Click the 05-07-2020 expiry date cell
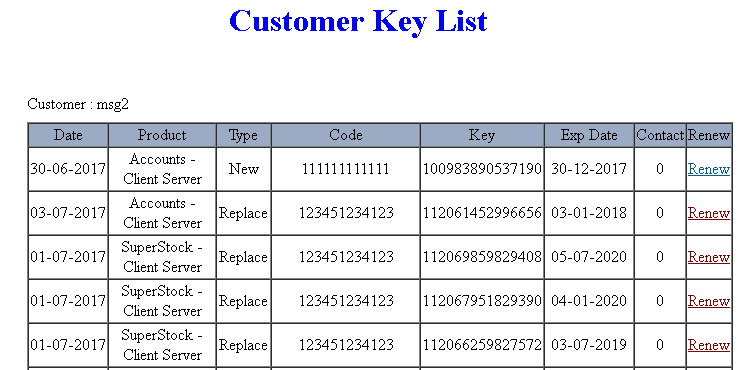 pyautogui.click(x=589, y=257)
